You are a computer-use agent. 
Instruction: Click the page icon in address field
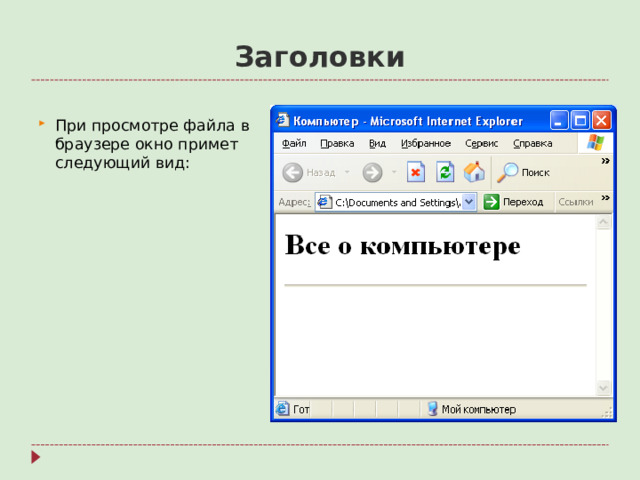pos(324,202)
